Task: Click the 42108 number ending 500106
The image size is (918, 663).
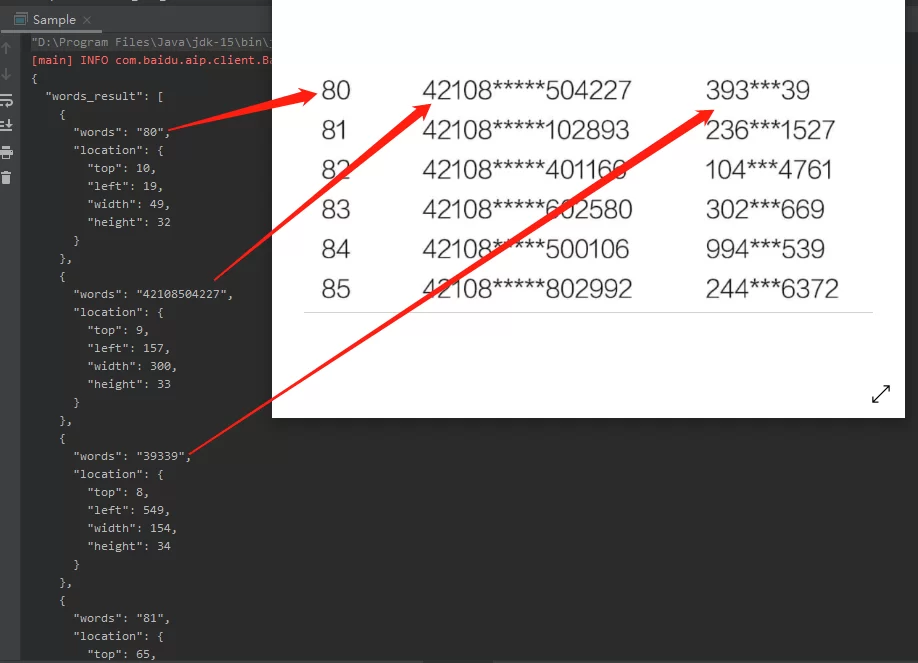Action: point(526,250)
